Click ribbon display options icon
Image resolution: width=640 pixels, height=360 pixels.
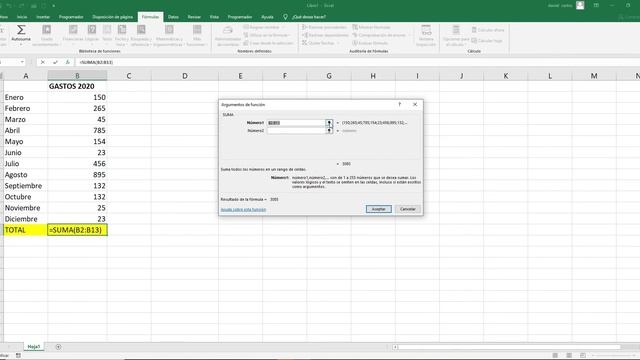pos(596,5)
